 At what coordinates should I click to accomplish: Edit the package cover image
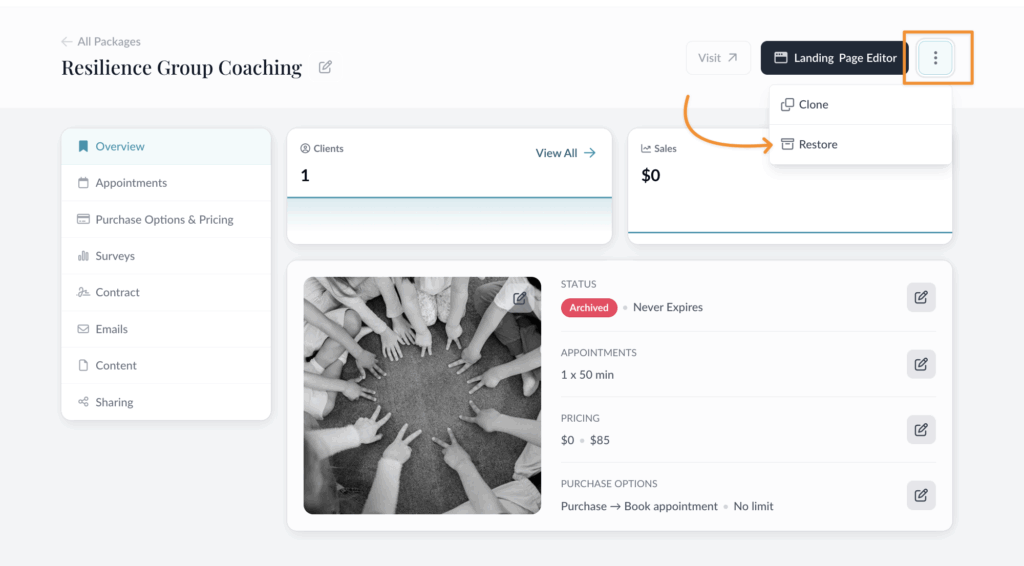click(x=520, y=298)
